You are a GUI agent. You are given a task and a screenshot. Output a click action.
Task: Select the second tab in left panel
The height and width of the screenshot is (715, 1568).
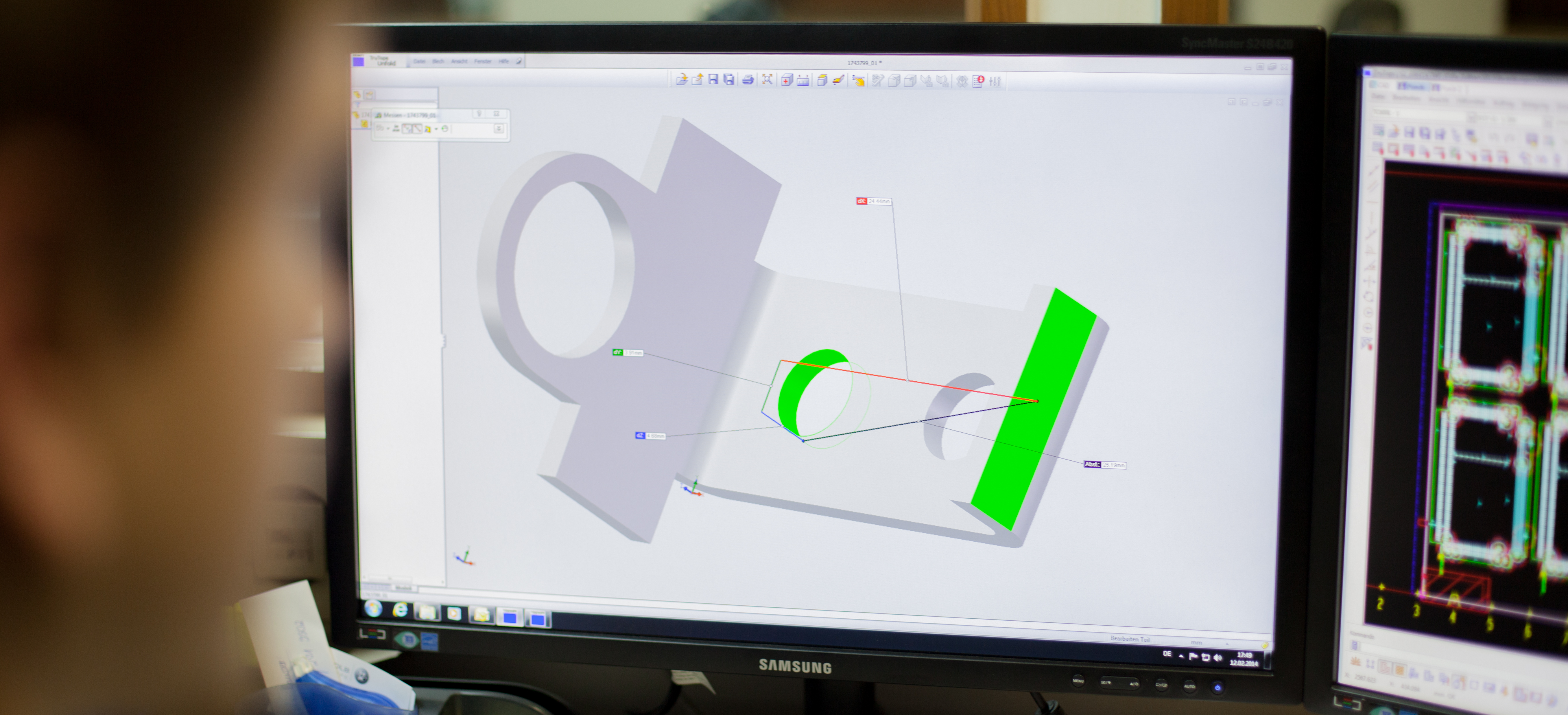(370, 95)
